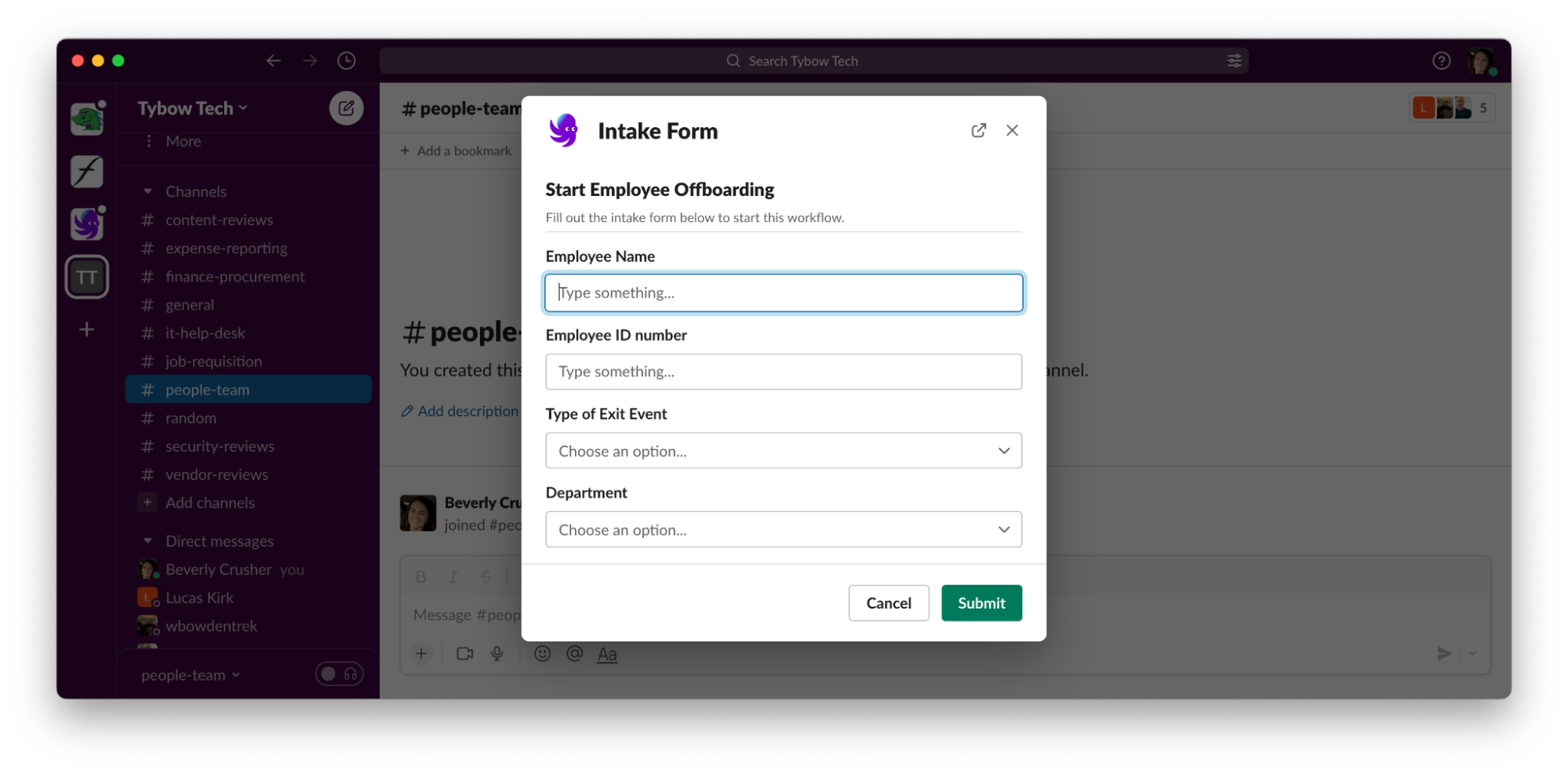1568x774 pixels.
Task: Open the help question mark icon
Action: [1441, 60]
